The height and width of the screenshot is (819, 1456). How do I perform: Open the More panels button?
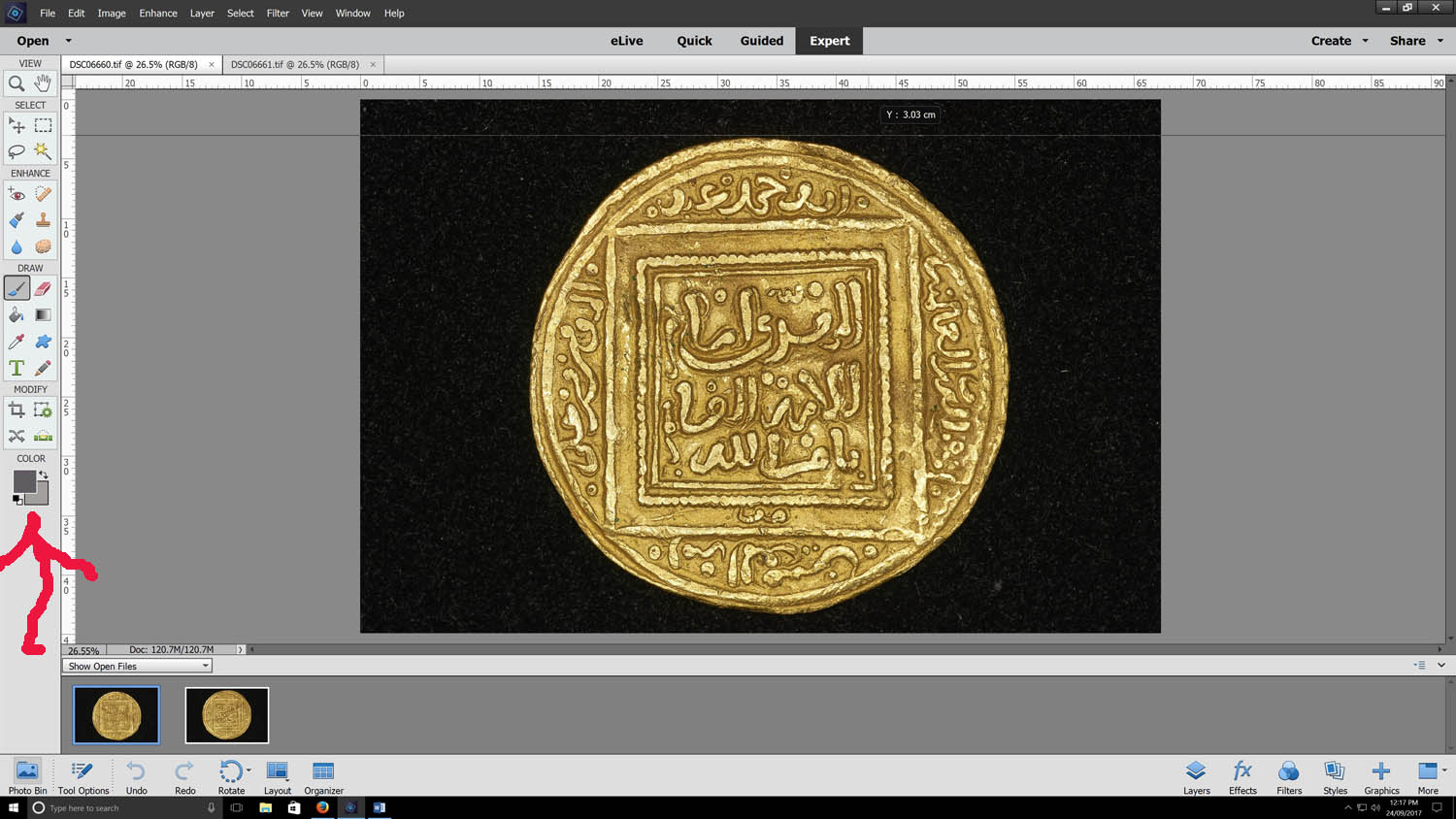coord(1428,777)
